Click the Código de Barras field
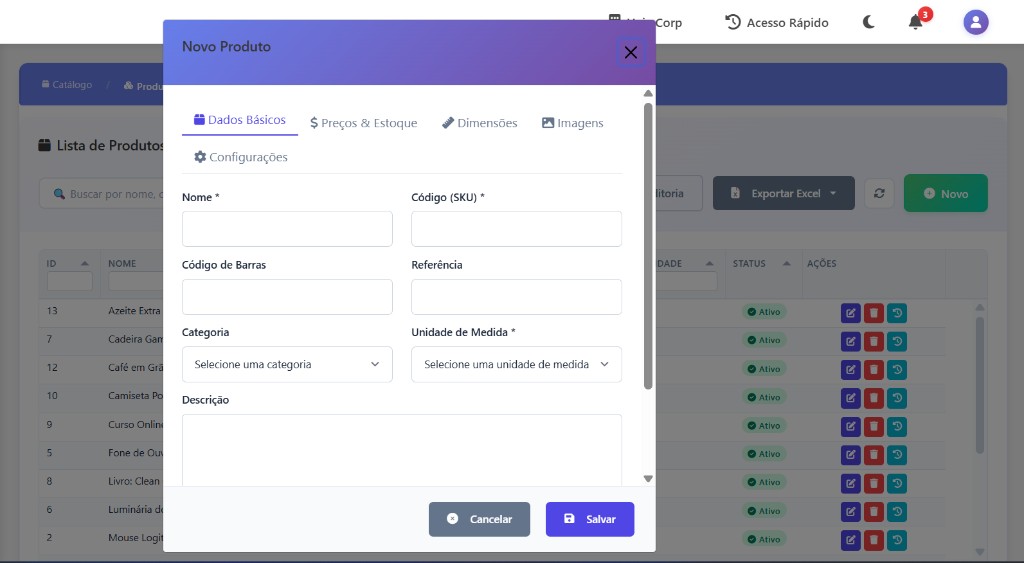Viewport: 1024px width, 563px height. click(x=287, y=297)
